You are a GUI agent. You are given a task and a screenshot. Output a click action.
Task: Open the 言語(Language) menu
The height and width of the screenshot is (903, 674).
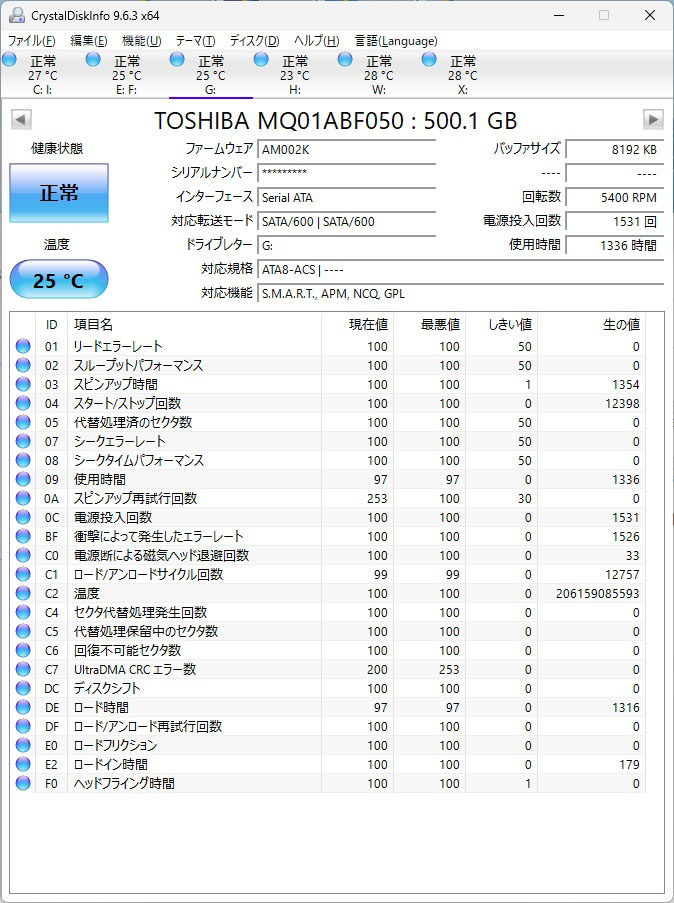(x=396, y=41)
